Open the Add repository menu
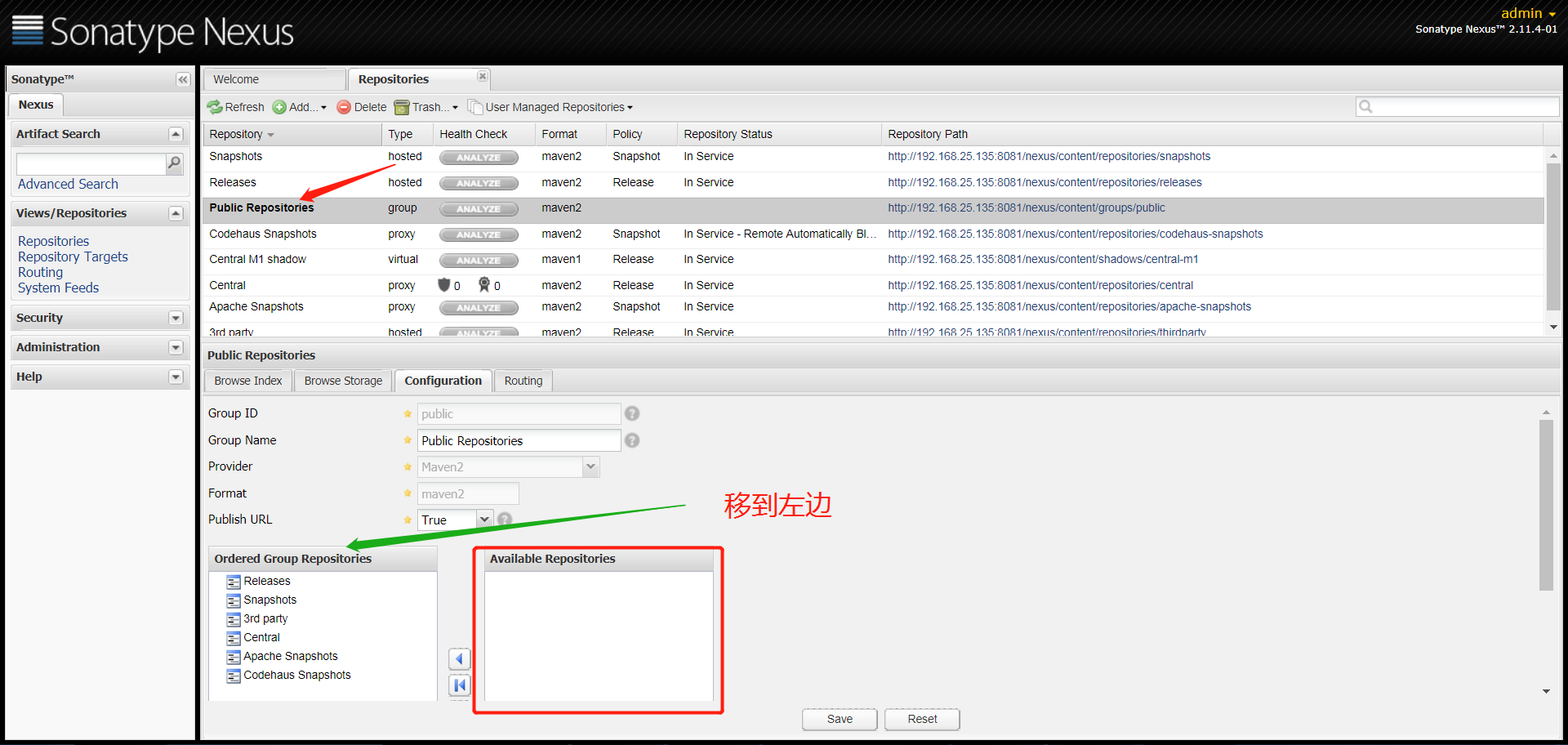The height and width of the screenshot is (745, 1568). (299, 107)
